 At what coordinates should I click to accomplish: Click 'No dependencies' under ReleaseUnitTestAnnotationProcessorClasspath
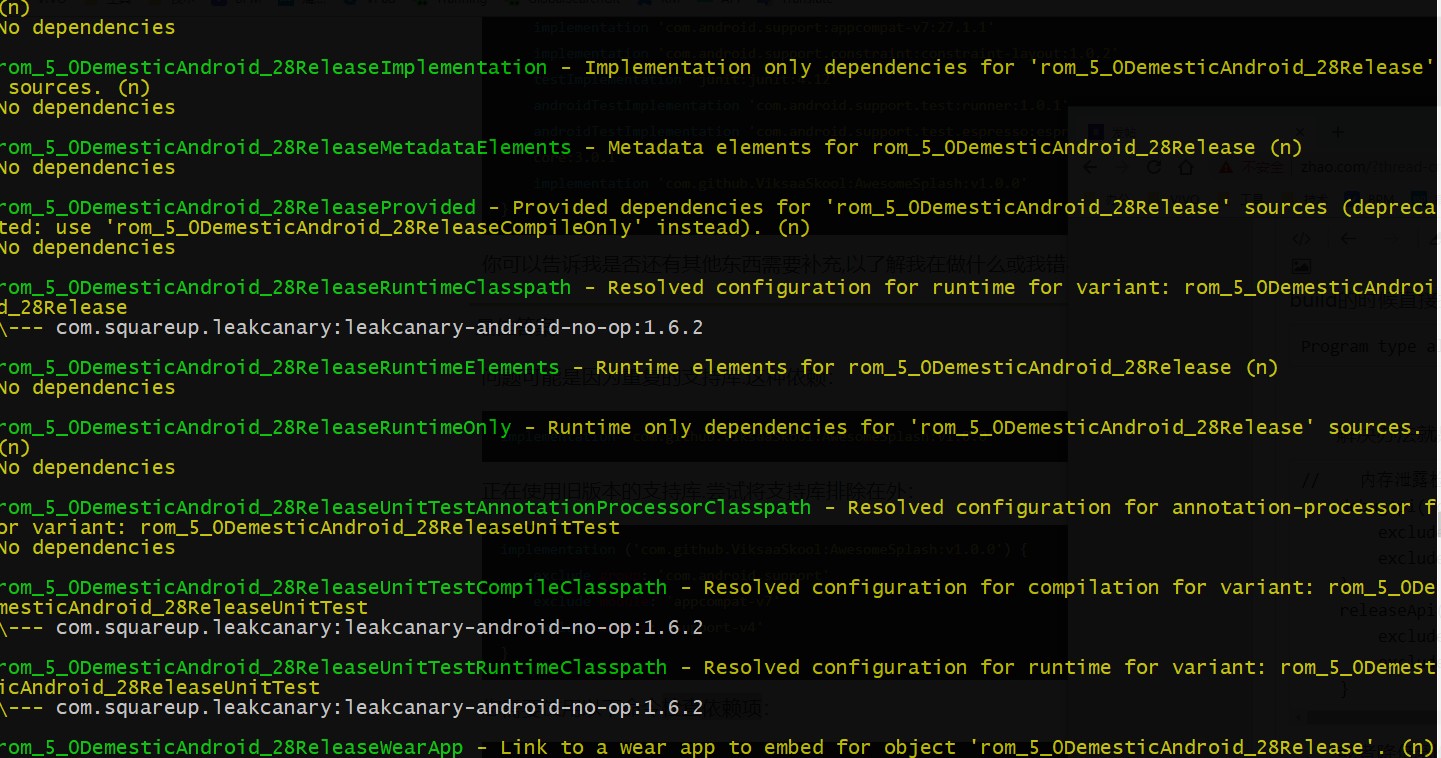click(x=87, y=548)
